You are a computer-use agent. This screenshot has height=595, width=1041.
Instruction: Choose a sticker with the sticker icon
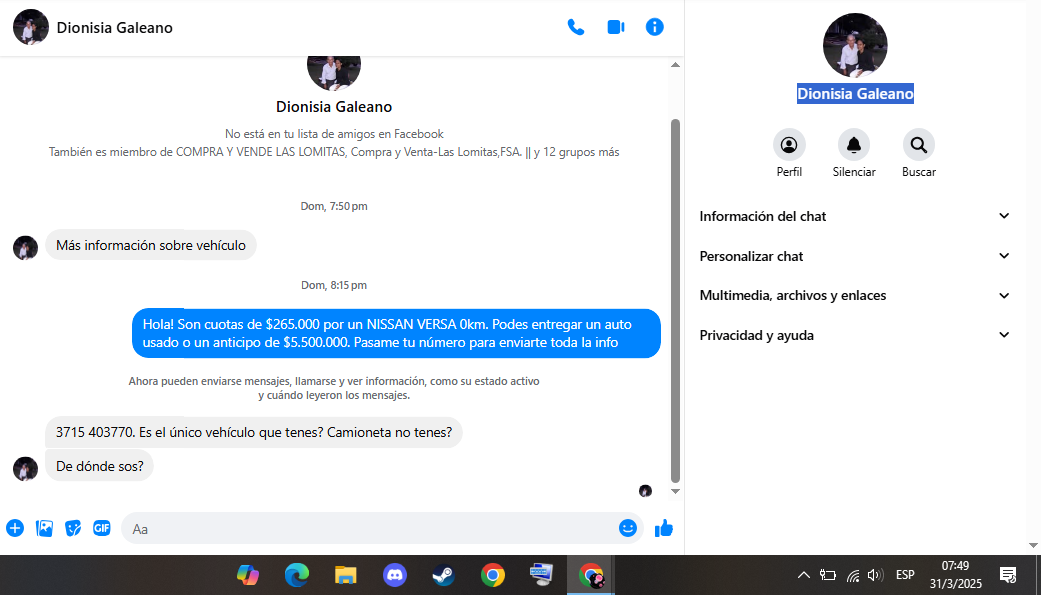pyautogui.click(x=73, y=529)
